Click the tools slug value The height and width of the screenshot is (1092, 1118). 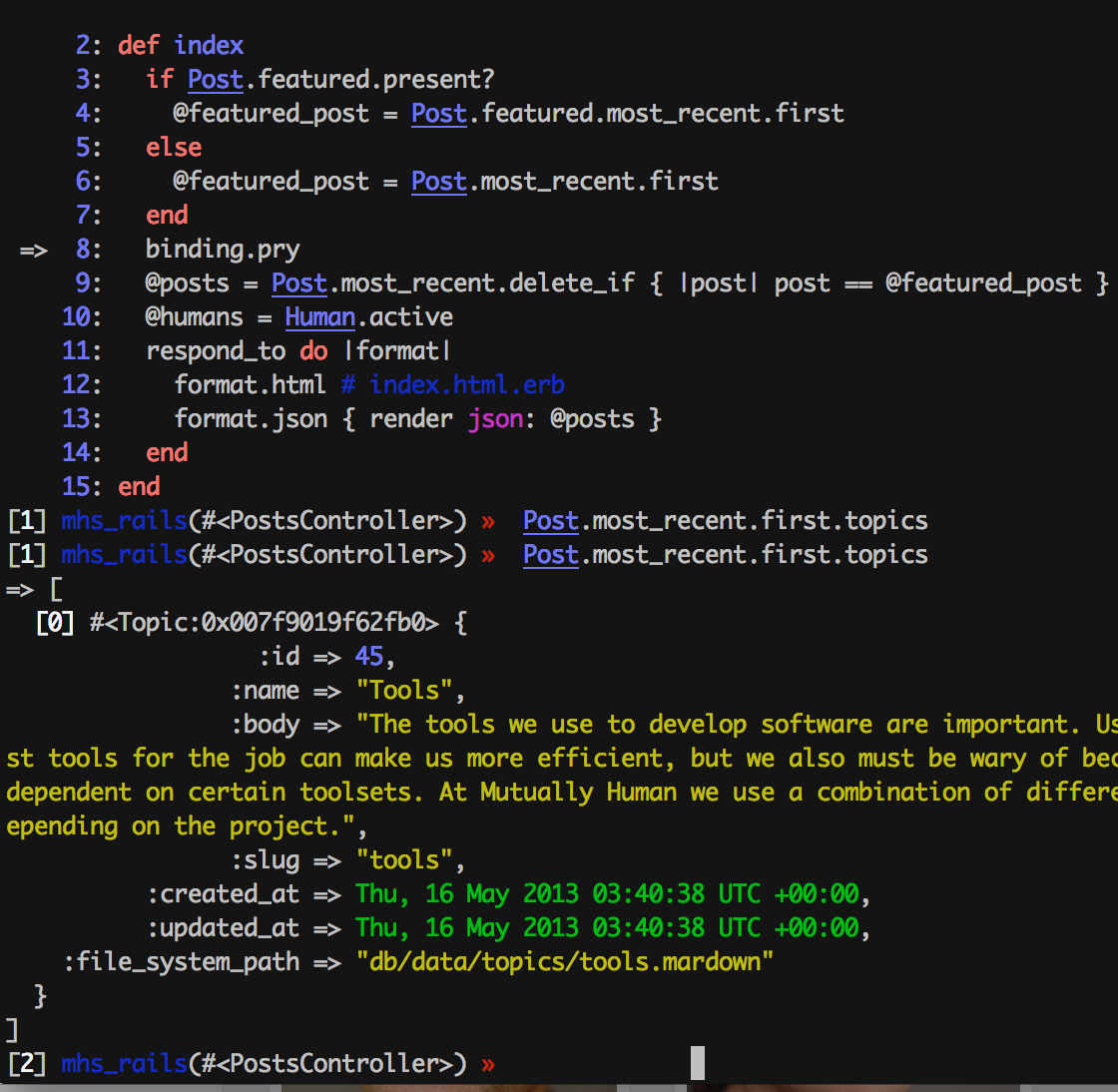[x=409, y=859]
